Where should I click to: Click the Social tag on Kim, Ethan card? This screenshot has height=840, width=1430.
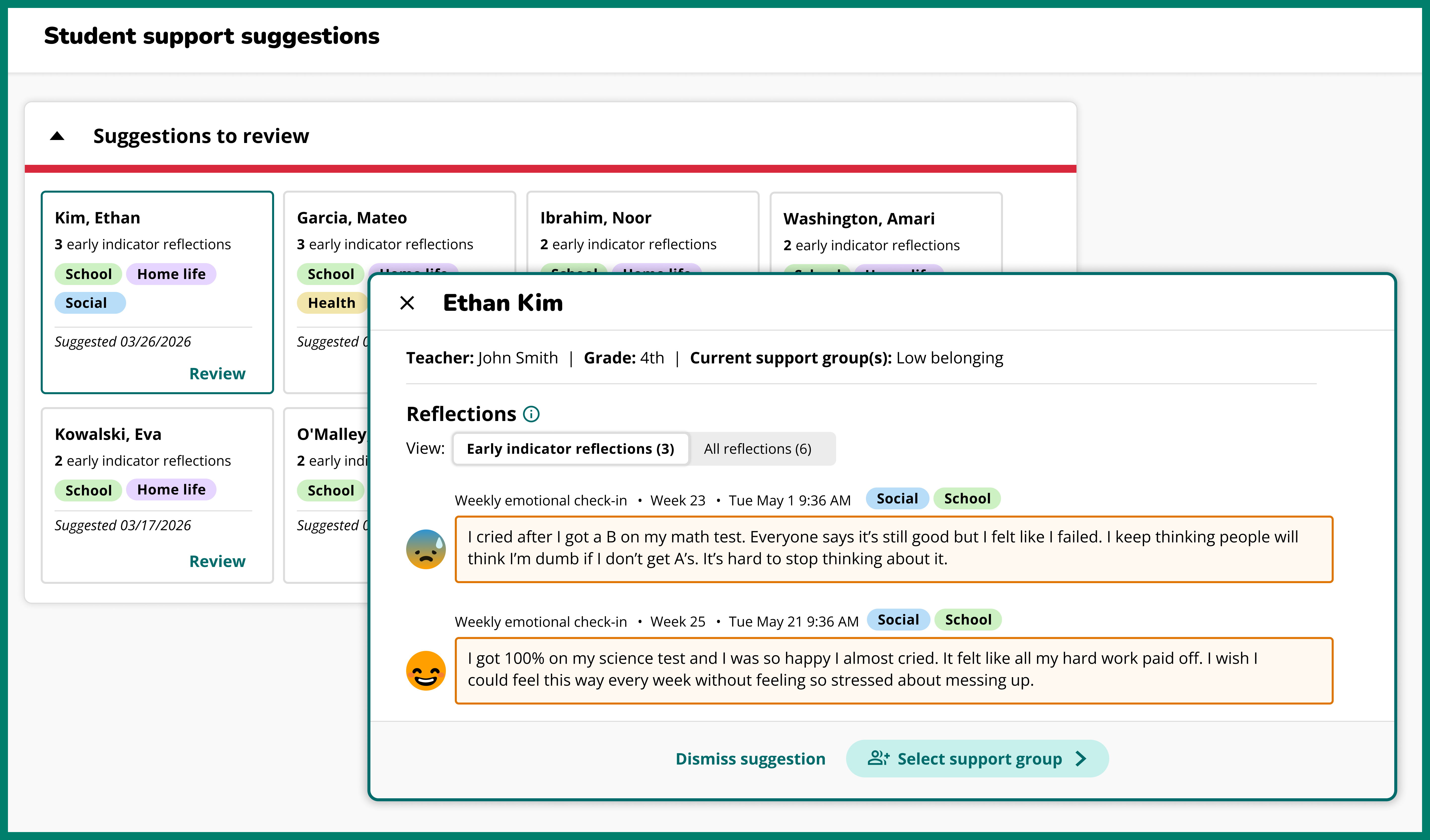click(90, 303)
